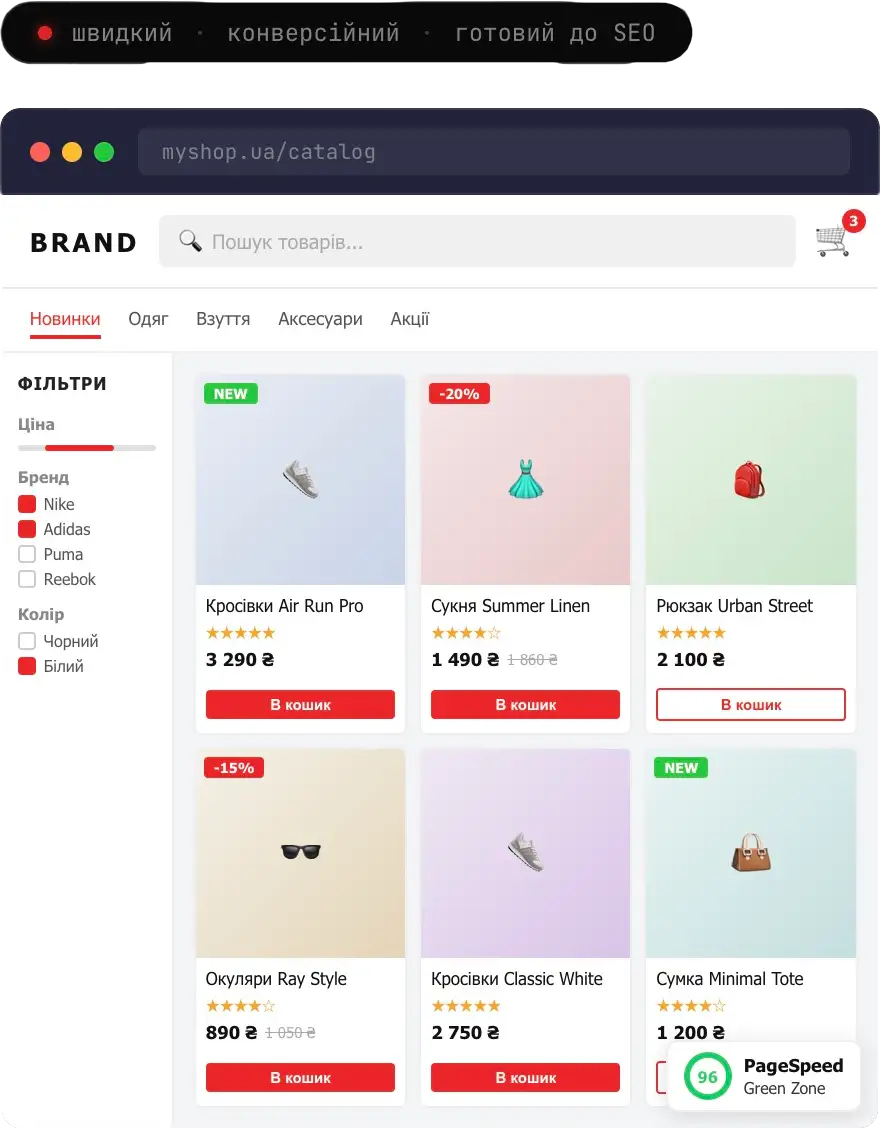Click the Ціна price range slider

[x=87, y=448]
